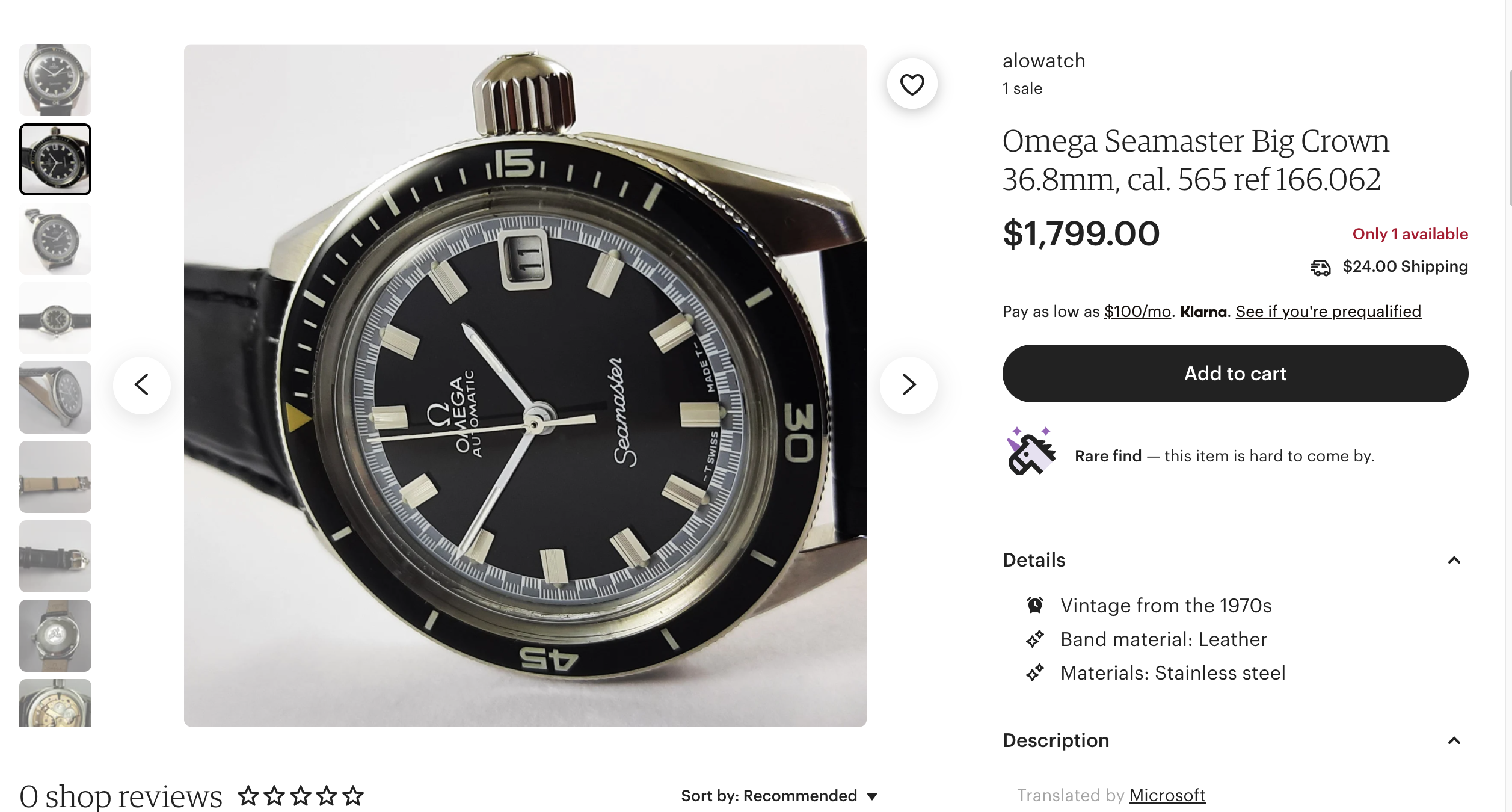Click the vintage clock icon in Details

(1035, 605)
